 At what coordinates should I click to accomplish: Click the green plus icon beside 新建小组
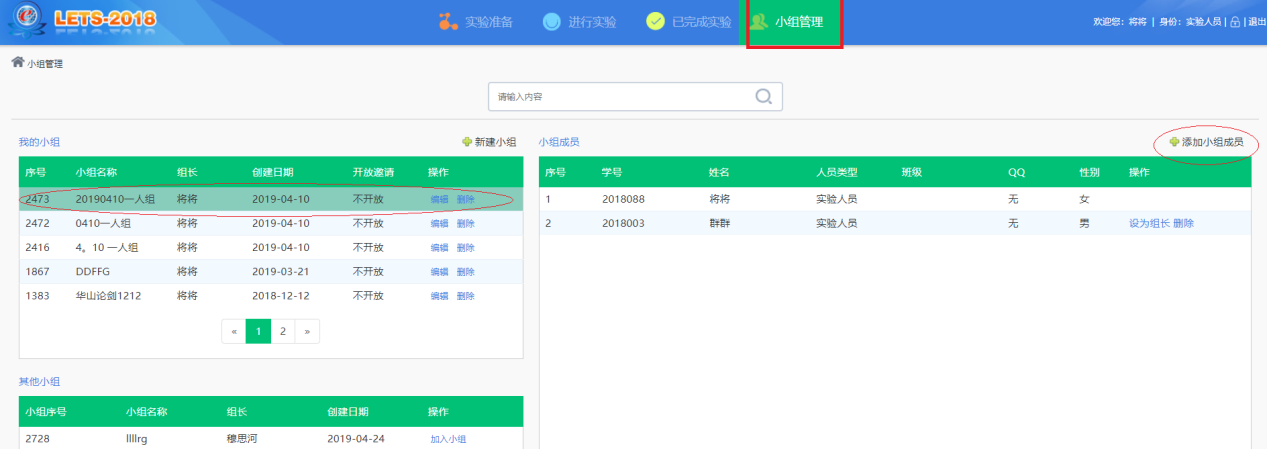click(x=466, y=142)
